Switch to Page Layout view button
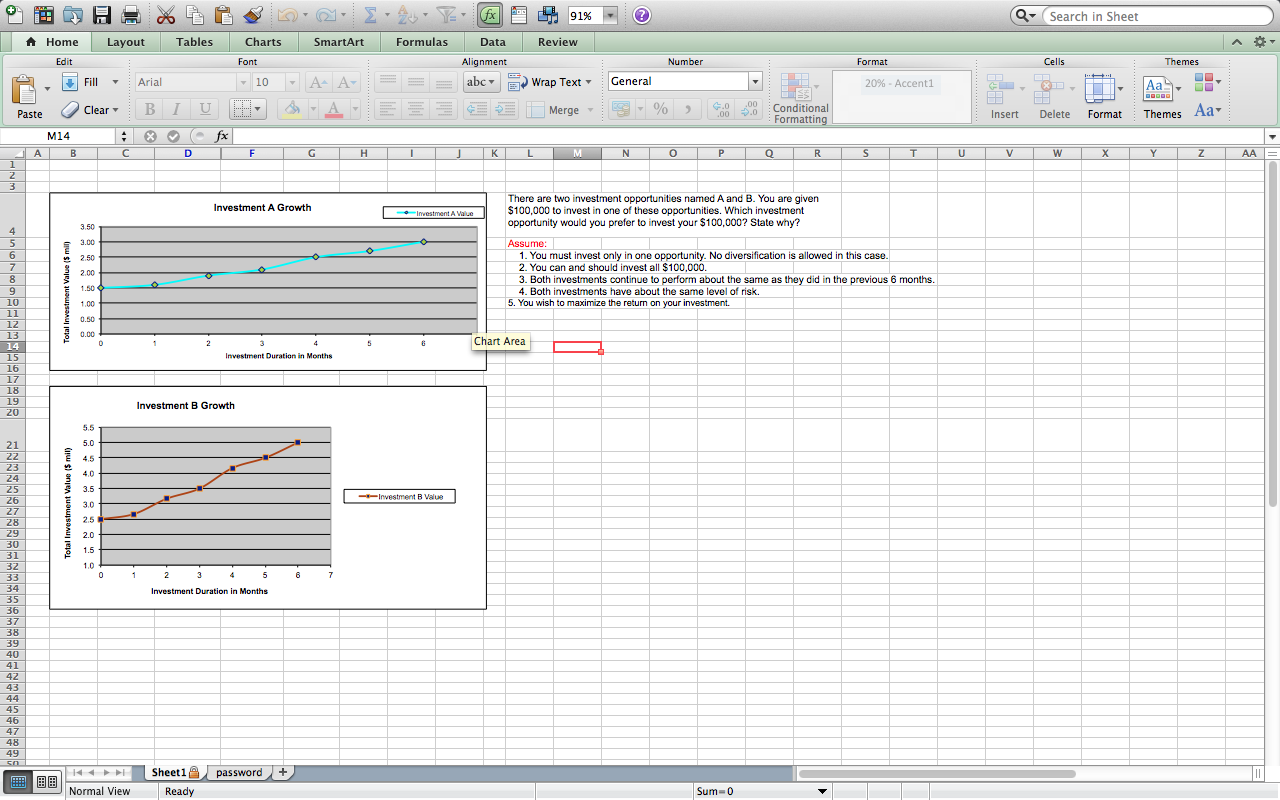Viewport: 1280px width, 800px height. coord(46,783)
